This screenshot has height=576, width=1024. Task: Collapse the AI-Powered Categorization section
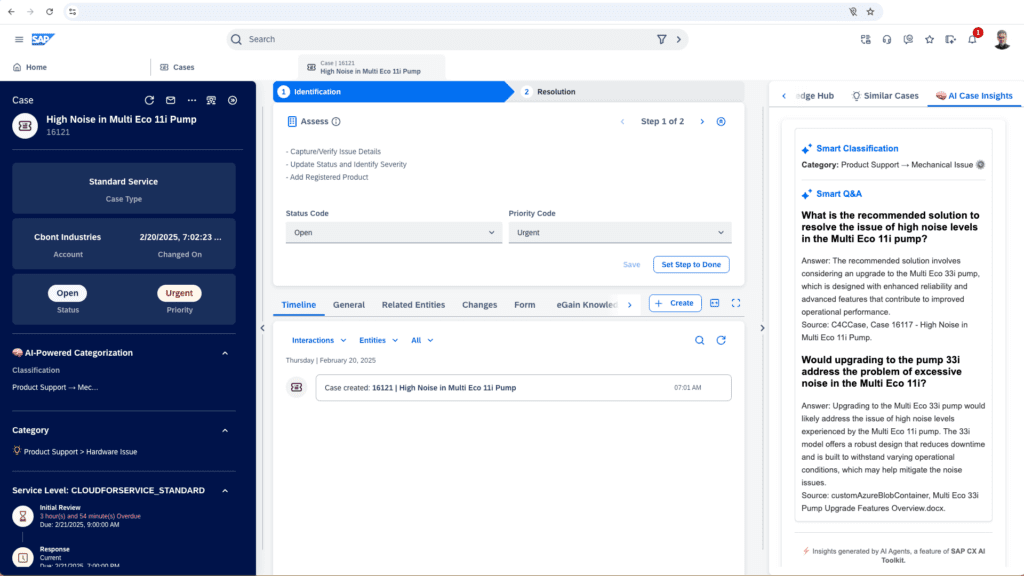[x=224, y=352]
